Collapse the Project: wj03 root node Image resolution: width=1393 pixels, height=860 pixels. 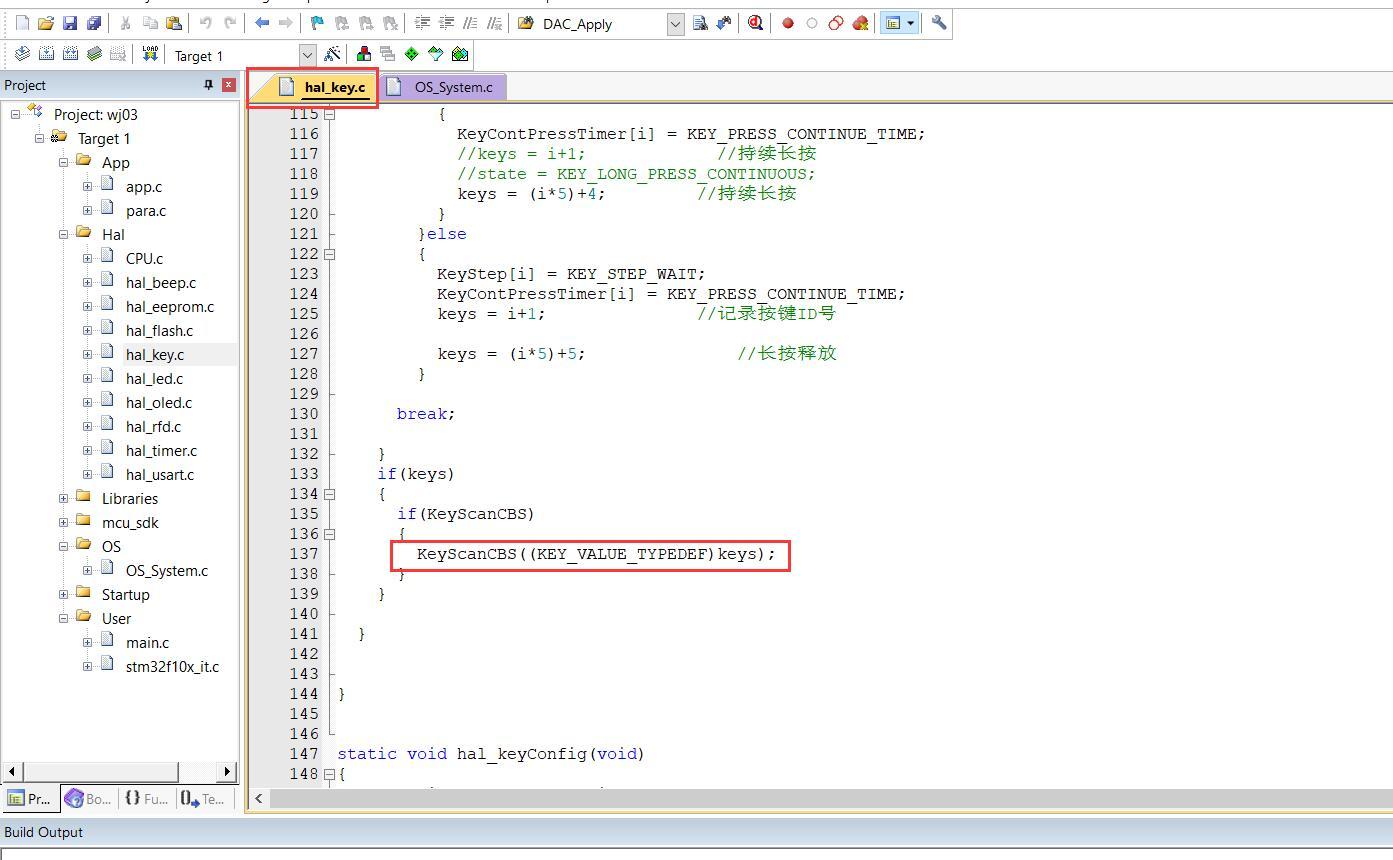tap(16, 114)
